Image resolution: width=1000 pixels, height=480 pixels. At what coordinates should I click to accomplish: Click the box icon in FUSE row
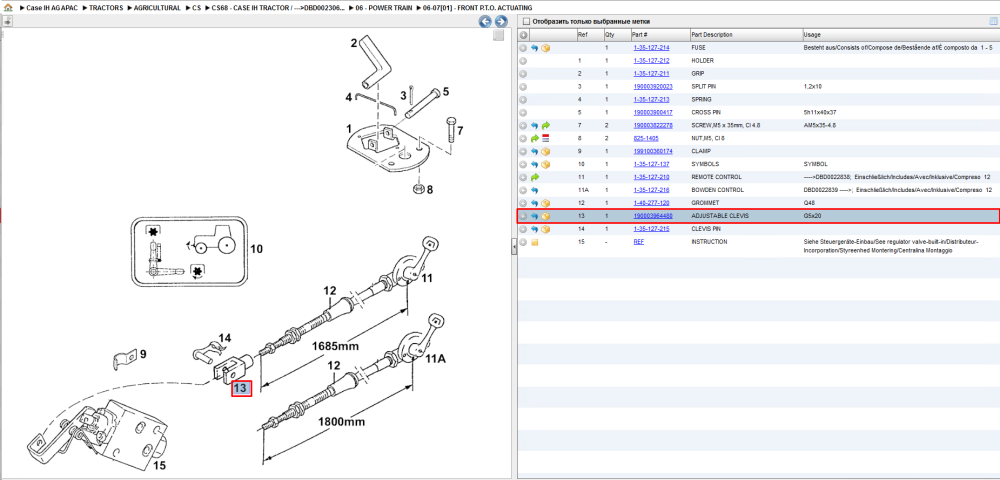(x=546, y=48)
